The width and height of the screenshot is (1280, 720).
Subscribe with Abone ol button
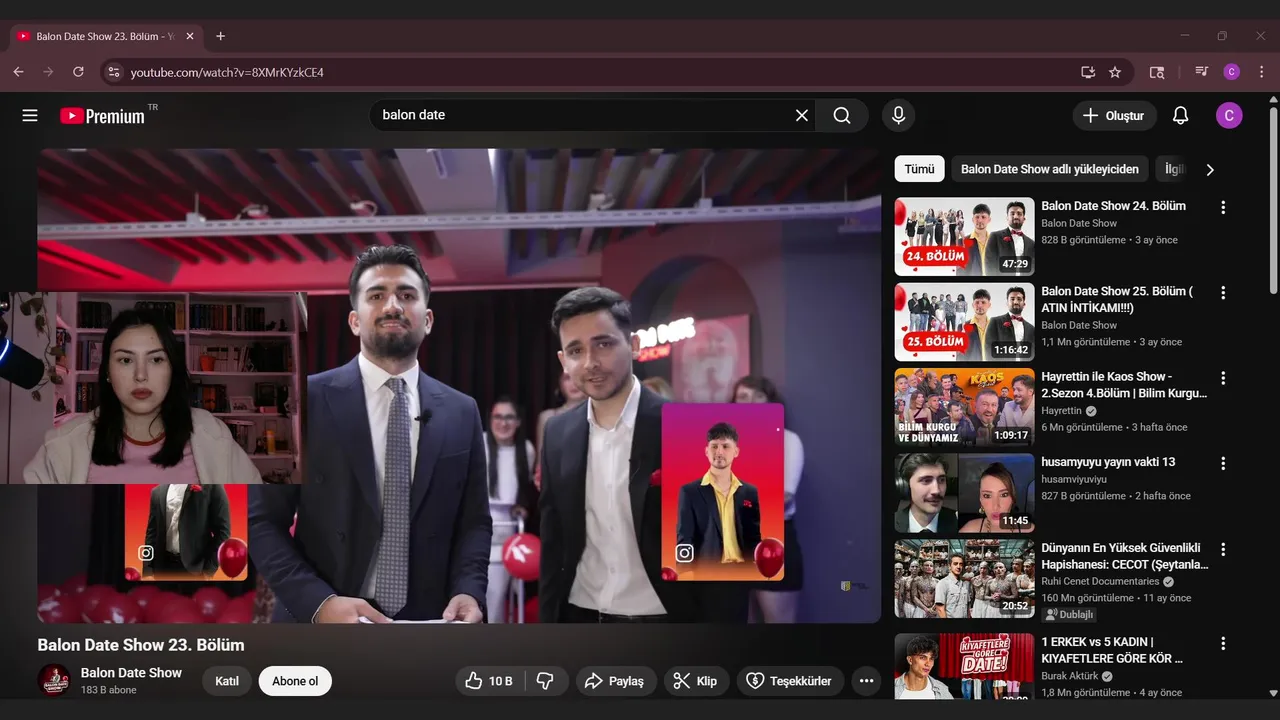(295, 681)
